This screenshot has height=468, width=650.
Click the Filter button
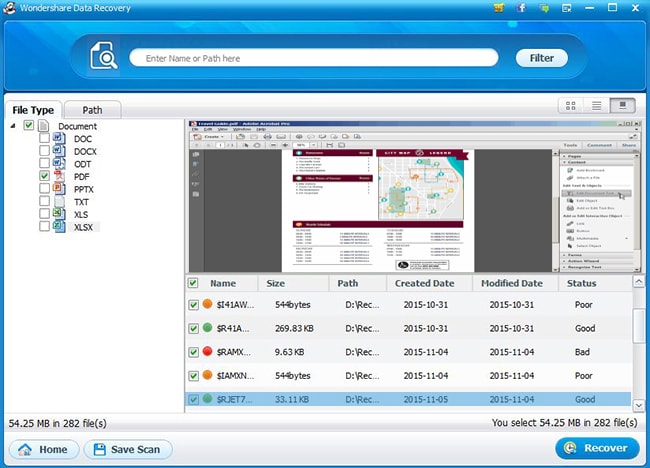pyautogui.click(x=541, y=58)
